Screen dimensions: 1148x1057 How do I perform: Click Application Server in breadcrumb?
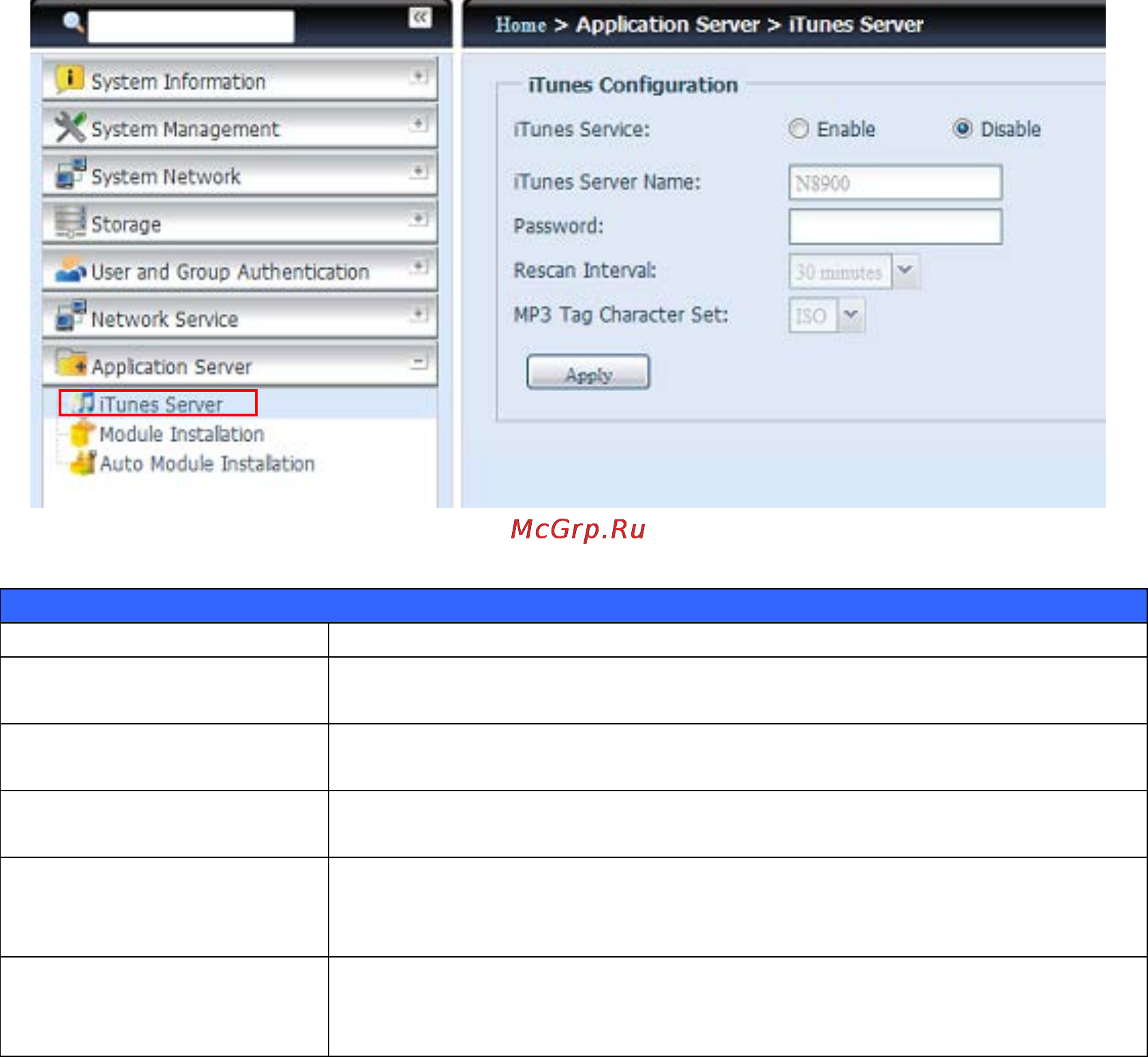(667, 25)
